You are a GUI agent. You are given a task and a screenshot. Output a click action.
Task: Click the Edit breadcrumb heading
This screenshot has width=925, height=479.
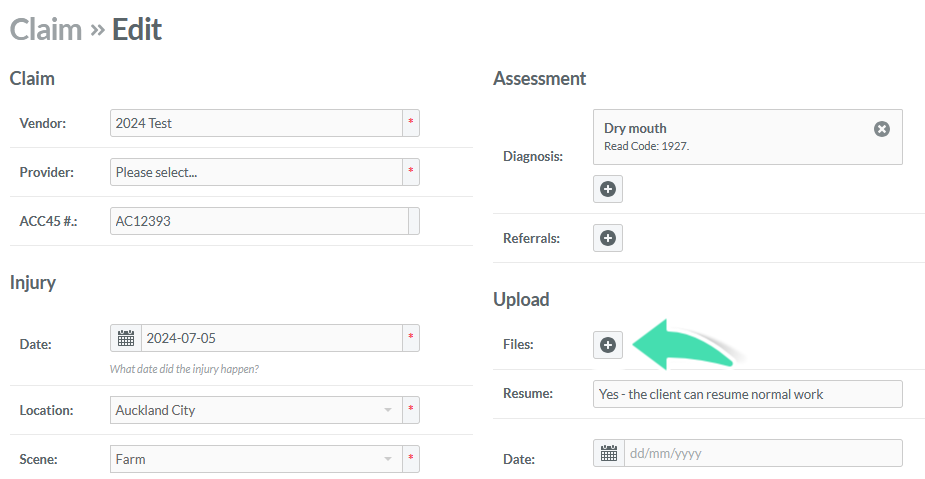click(137, 29)
